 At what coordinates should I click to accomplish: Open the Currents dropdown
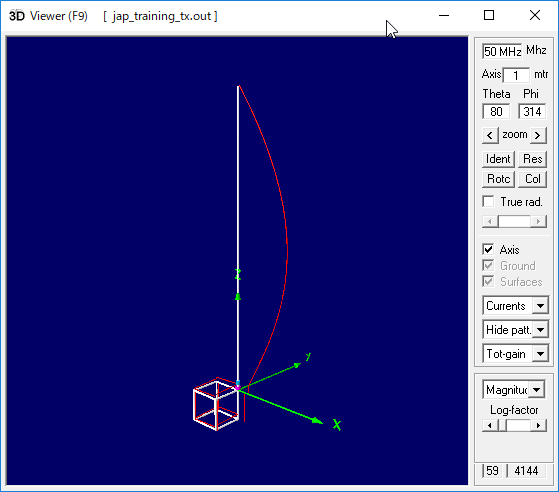540,306
